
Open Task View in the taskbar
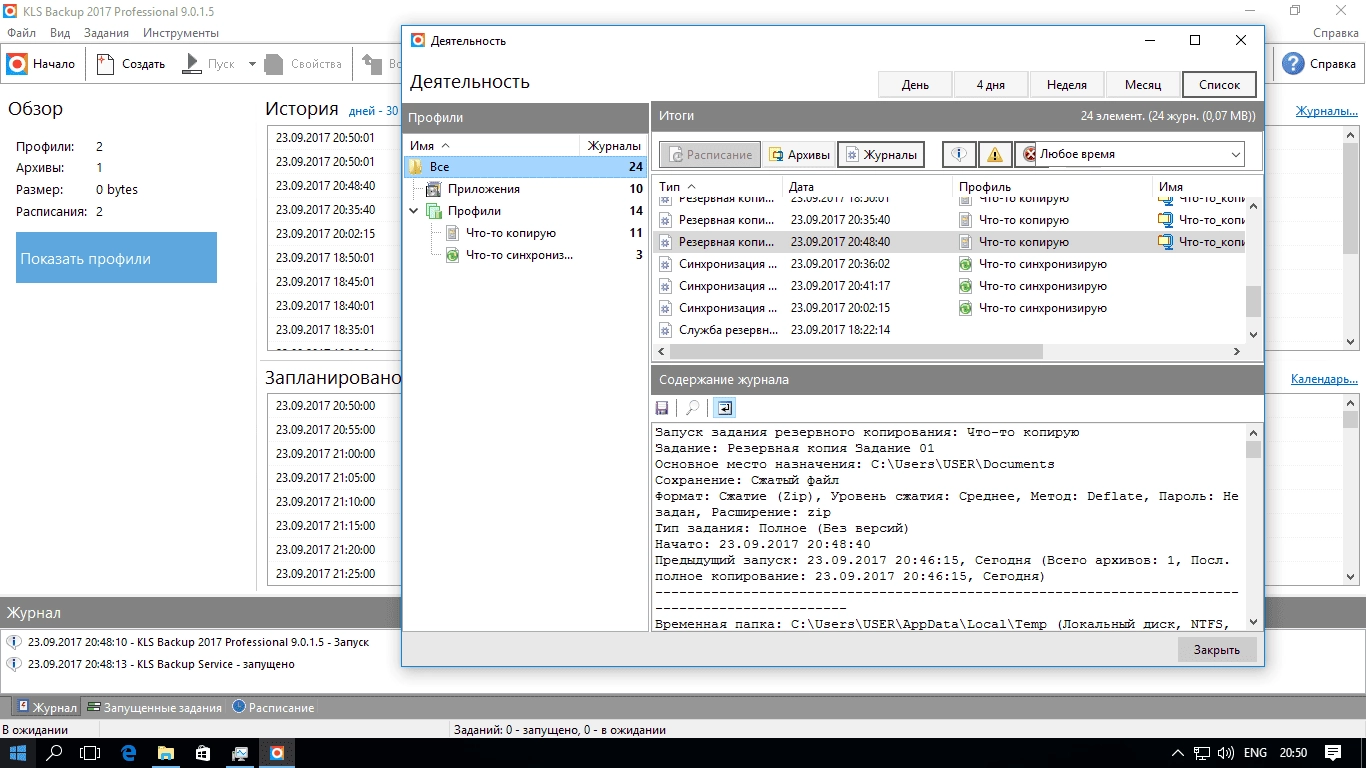click(90, 752)
